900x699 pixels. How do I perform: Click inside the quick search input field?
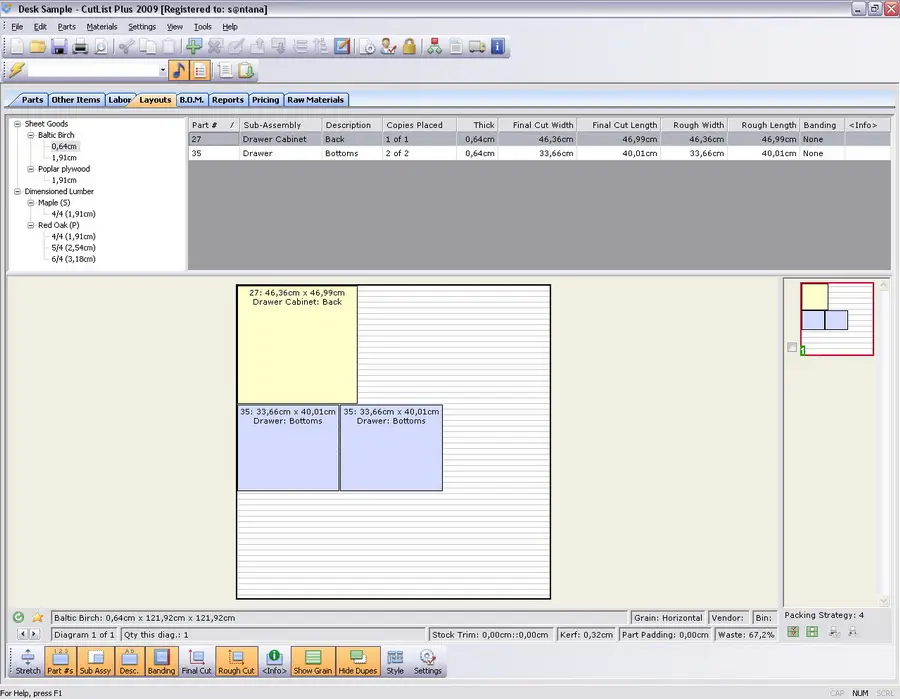[x=92, y=70]
